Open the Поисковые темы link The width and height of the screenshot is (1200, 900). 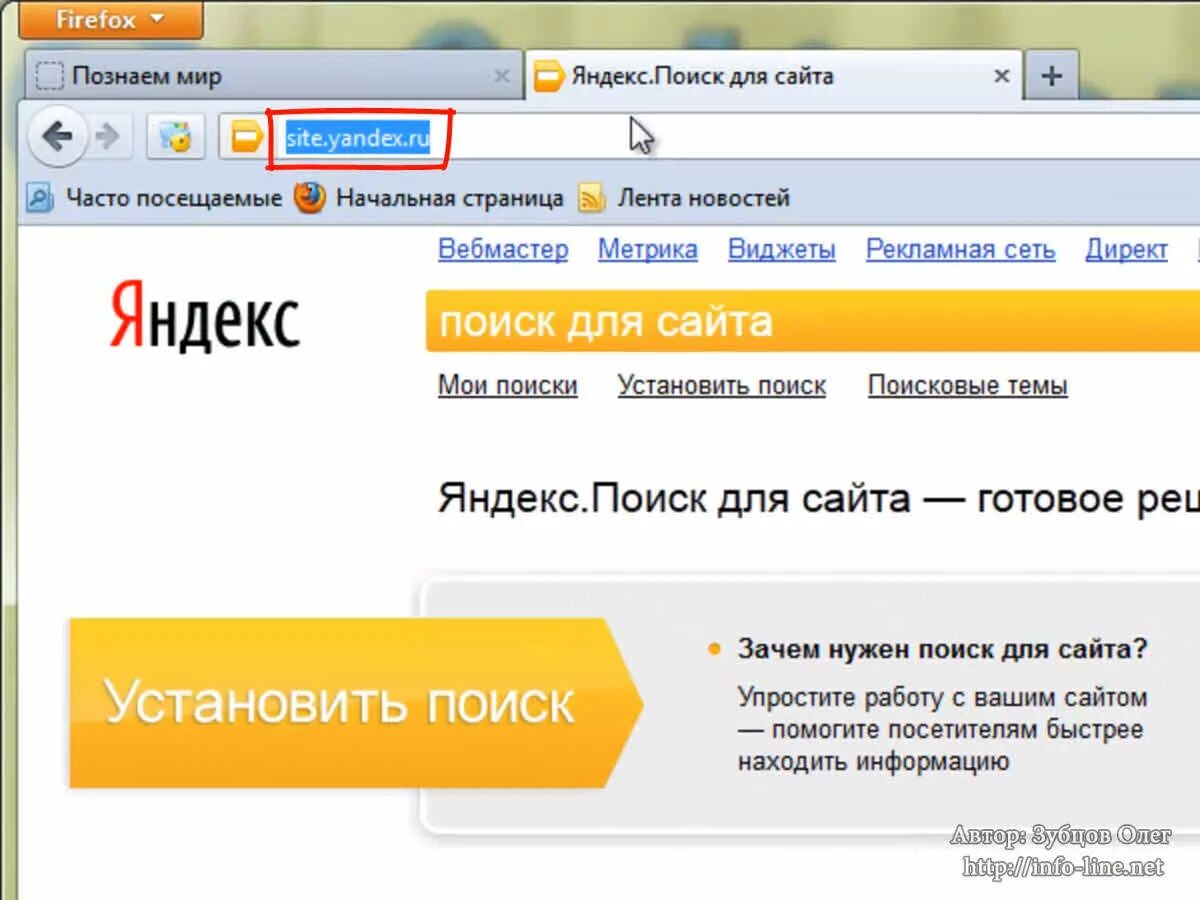tap(968, 385)
